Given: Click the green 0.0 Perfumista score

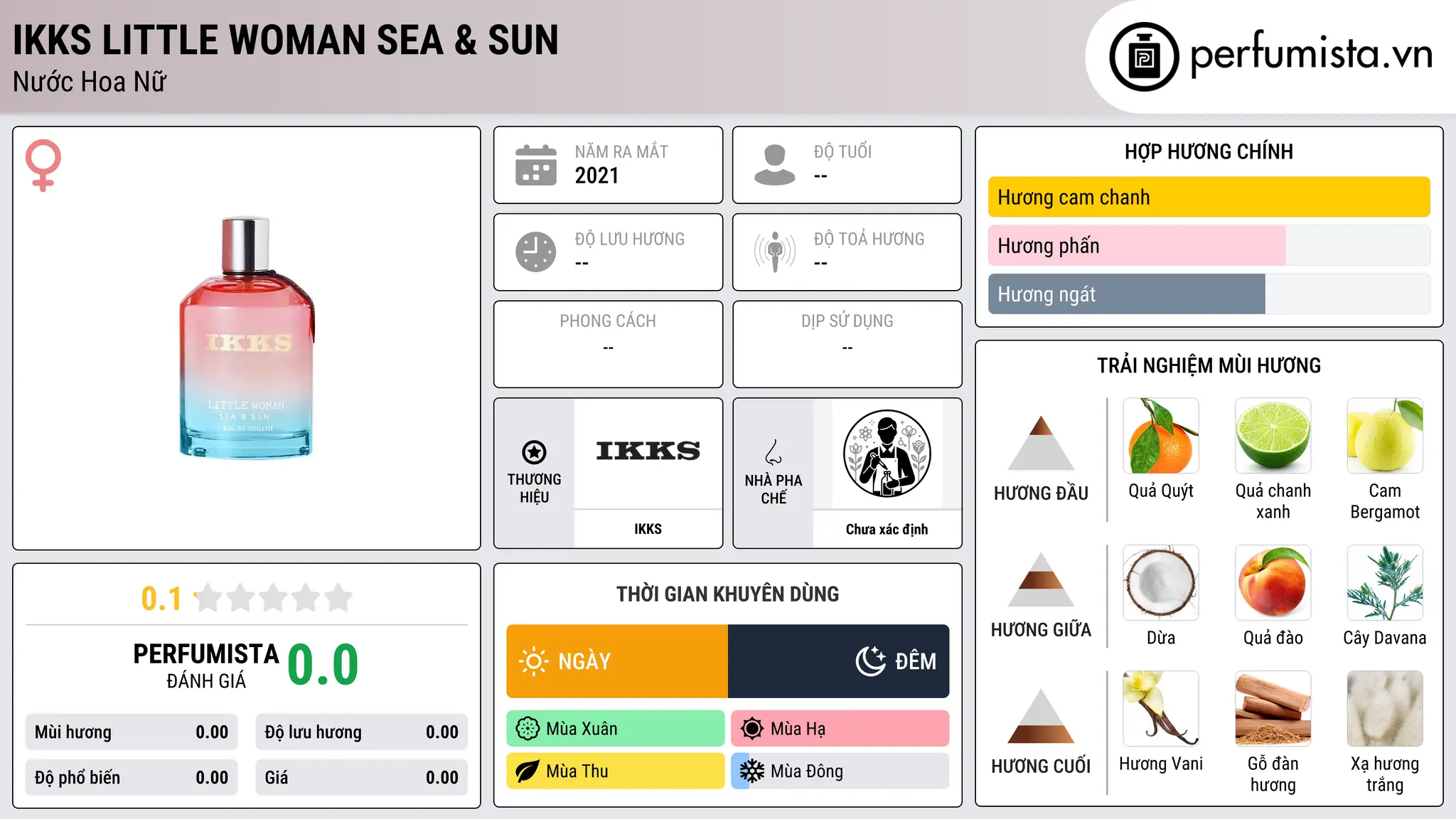Looking at the screenshot, I should pos(323,665).
